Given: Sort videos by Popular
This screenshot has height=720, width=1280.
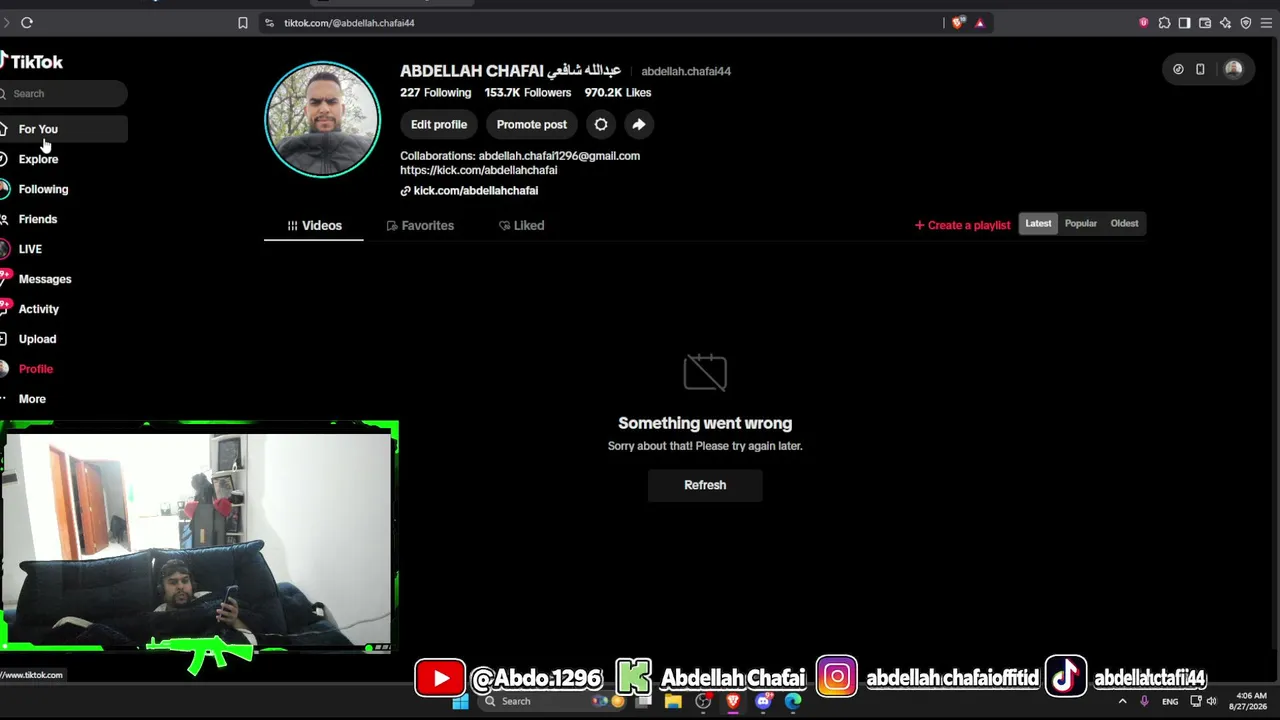Looking at the screenshot, I should pos(1081,224).
